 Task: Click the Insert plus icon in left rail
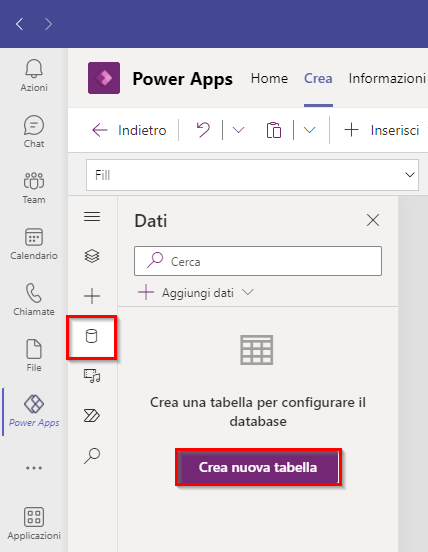[x=92, y=296]
